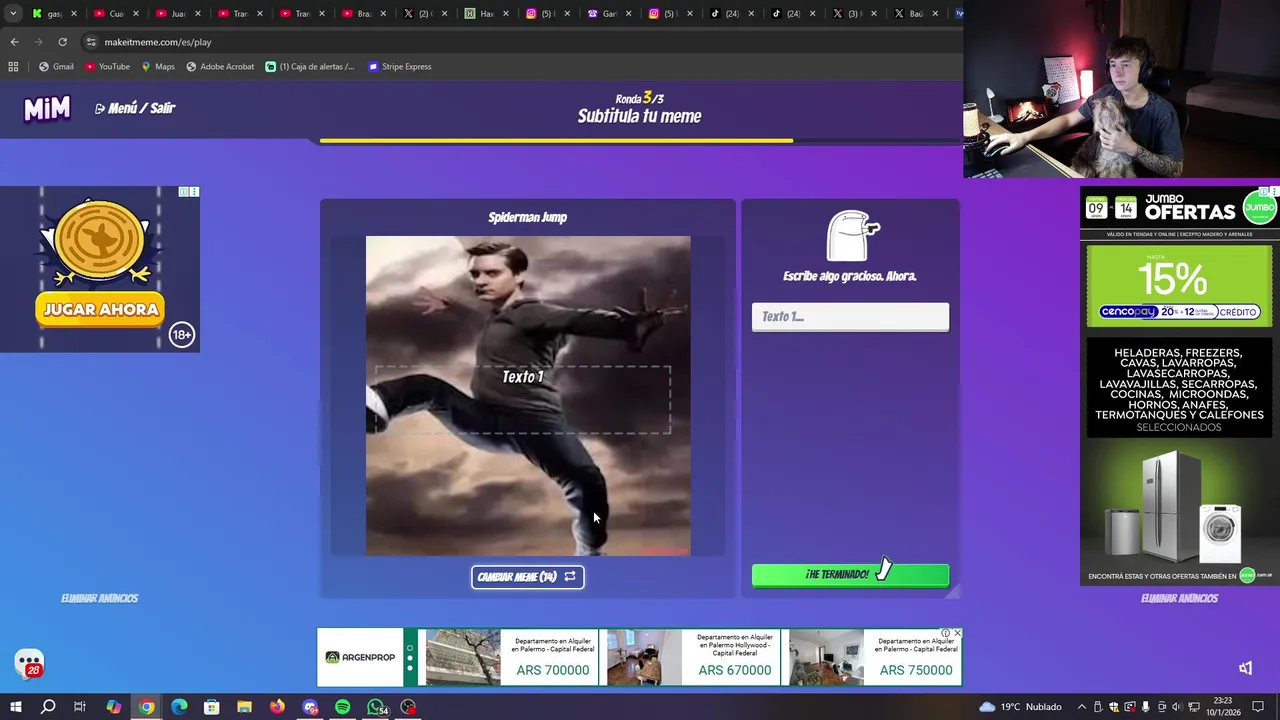
Task: Go back in the browser
Action: [x=14, y=42]
